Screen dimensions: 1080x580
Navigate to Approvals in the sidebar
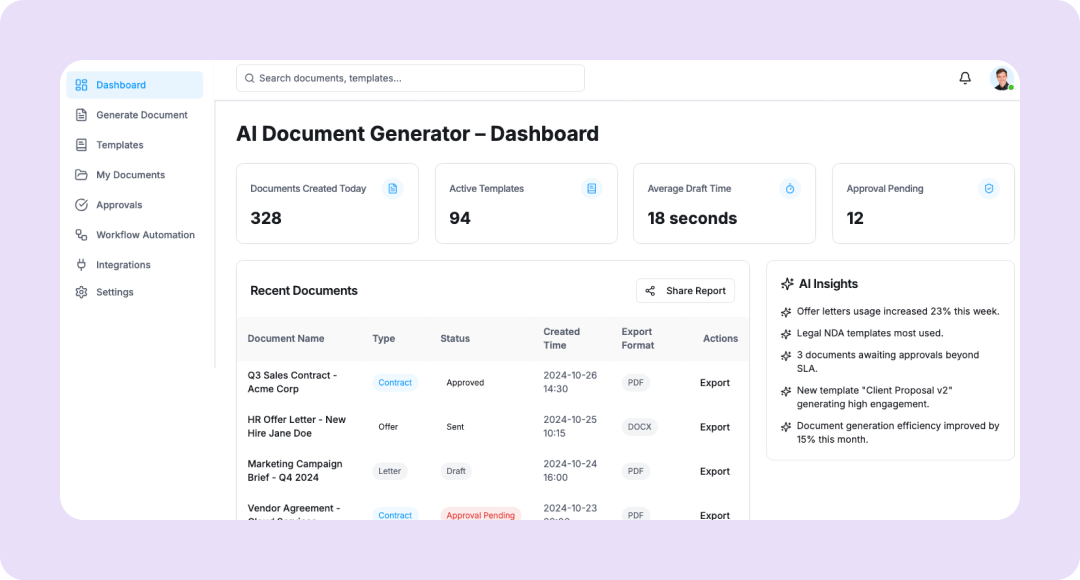point(119,205)
